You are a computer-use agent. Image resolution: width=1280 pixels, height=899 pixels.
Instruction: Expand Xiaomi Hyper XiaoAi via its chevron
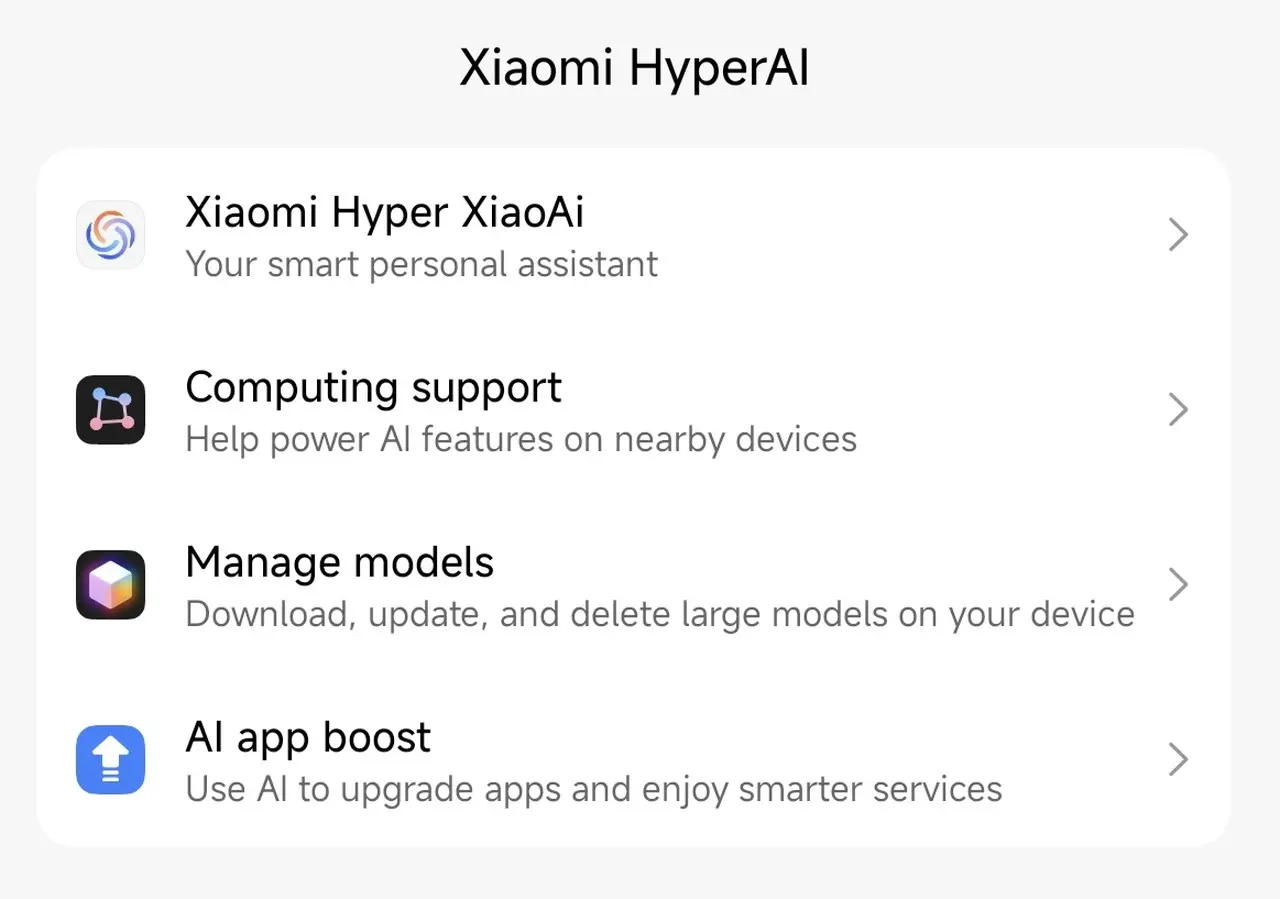1178,236
